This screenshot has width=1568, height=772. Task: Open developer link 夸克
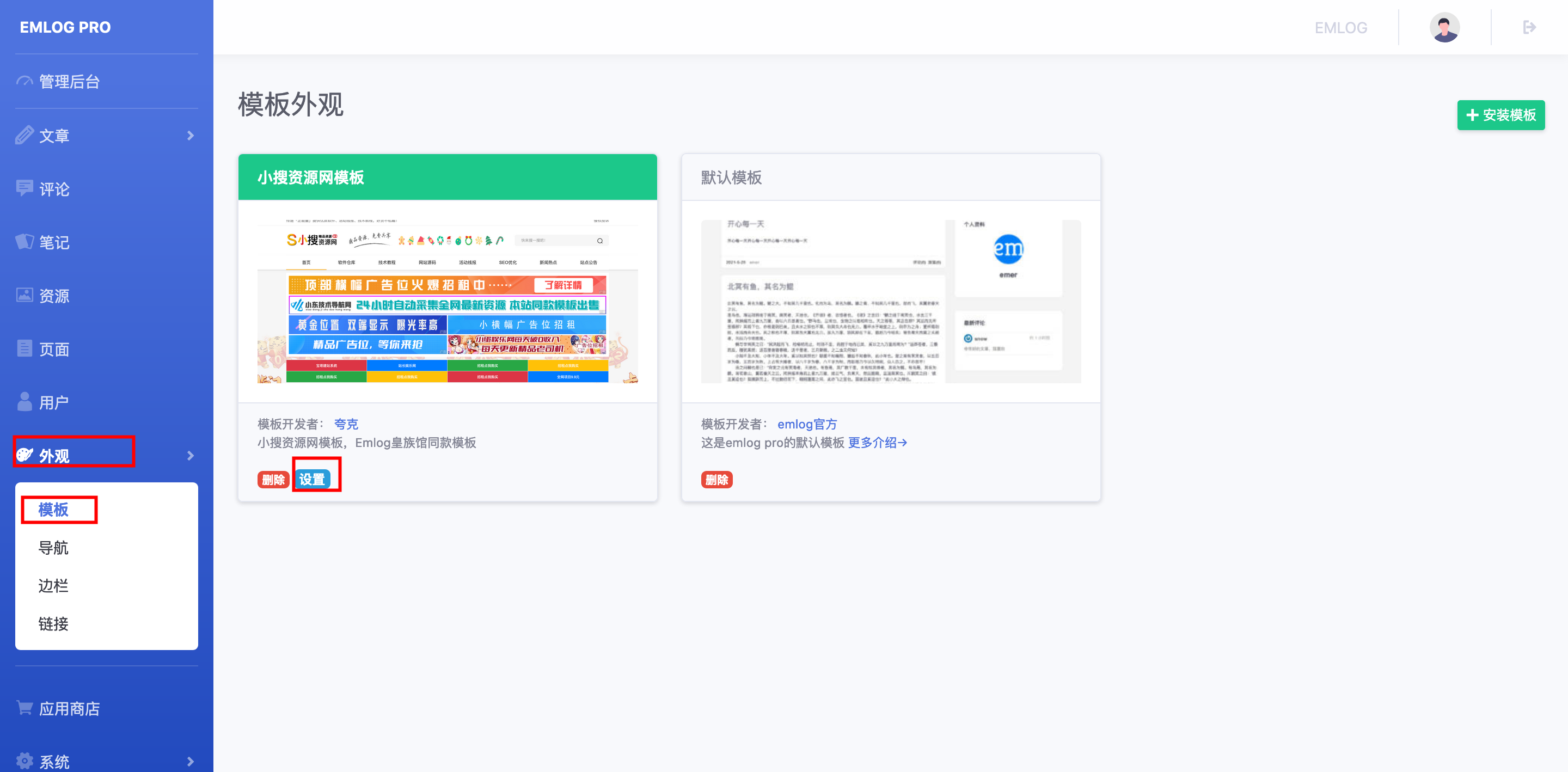coord(346,424)
